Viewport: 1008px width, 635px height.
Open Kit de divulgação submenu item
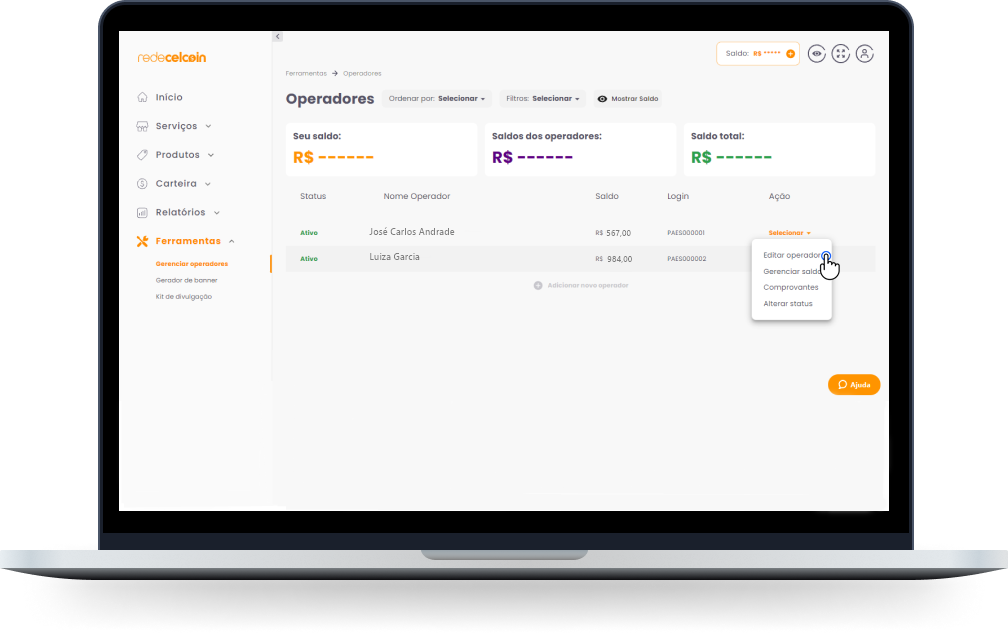(x=183, y=297)
